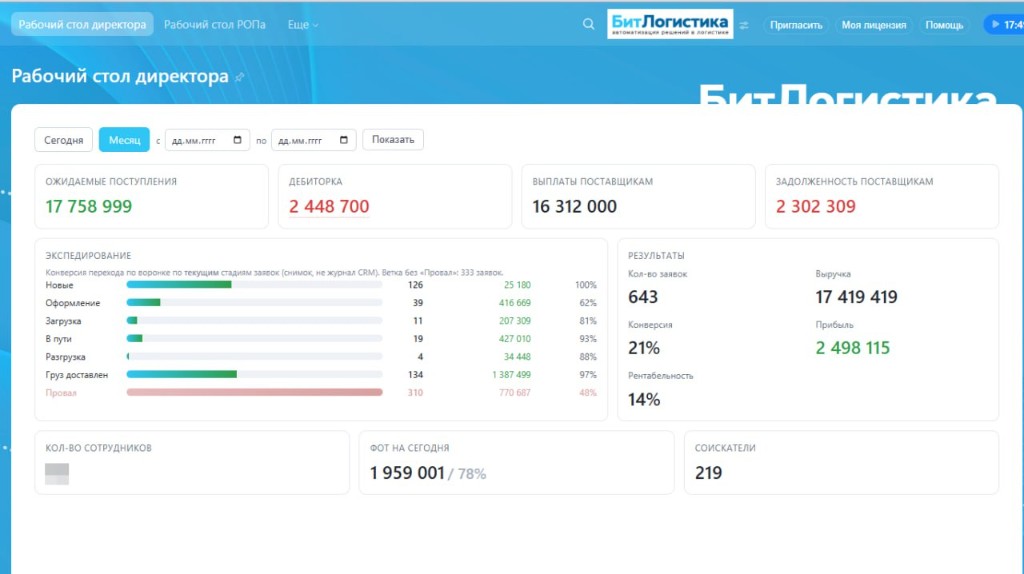The width and height of the screenshot is (1024, 574).
Task: Open the search magnifier icon
Action: pos(588,24)
